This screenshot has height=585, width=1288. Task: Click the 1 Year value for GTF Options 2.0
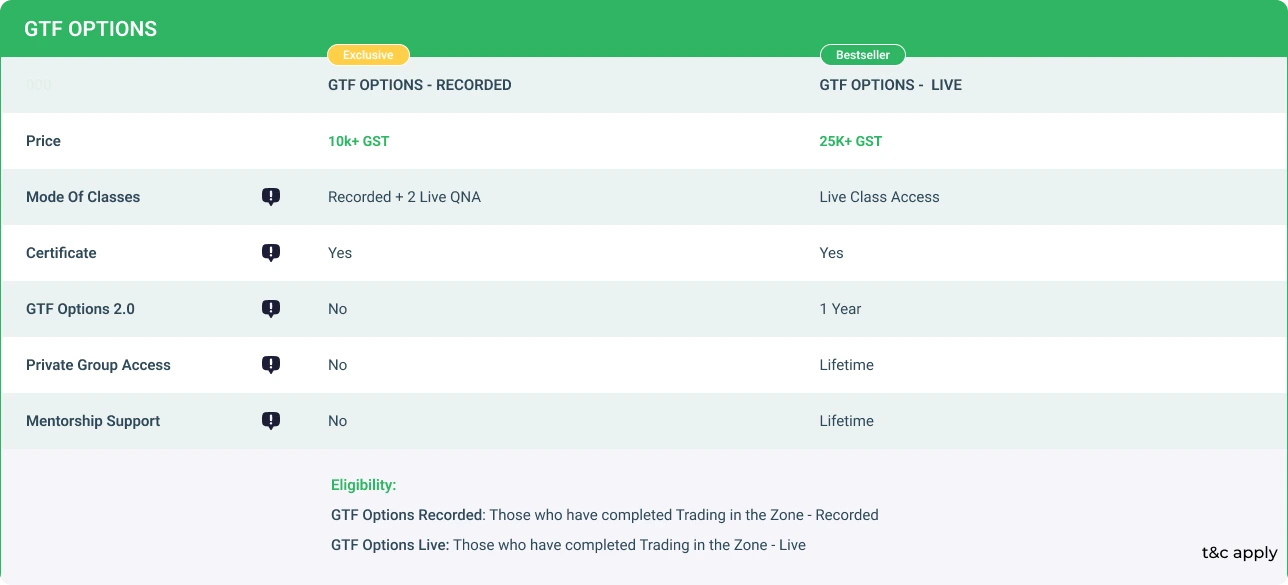coord(840,309)
